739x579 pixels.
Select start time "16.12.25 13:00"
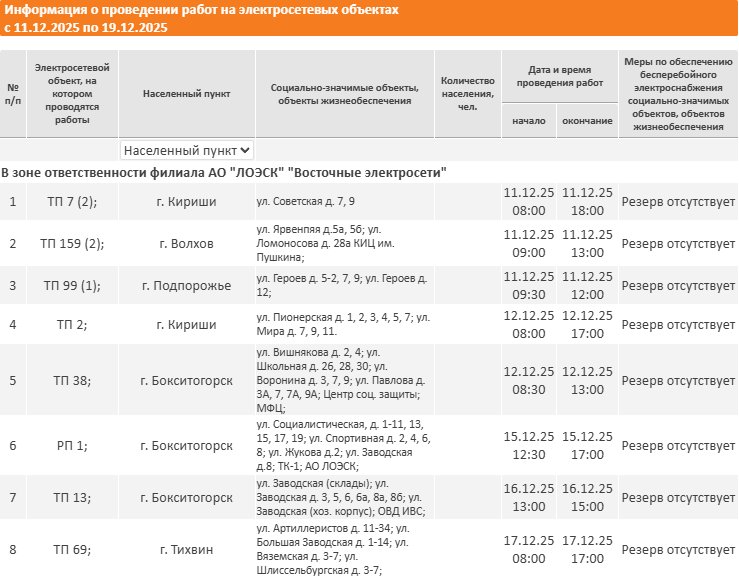point(529,497)
